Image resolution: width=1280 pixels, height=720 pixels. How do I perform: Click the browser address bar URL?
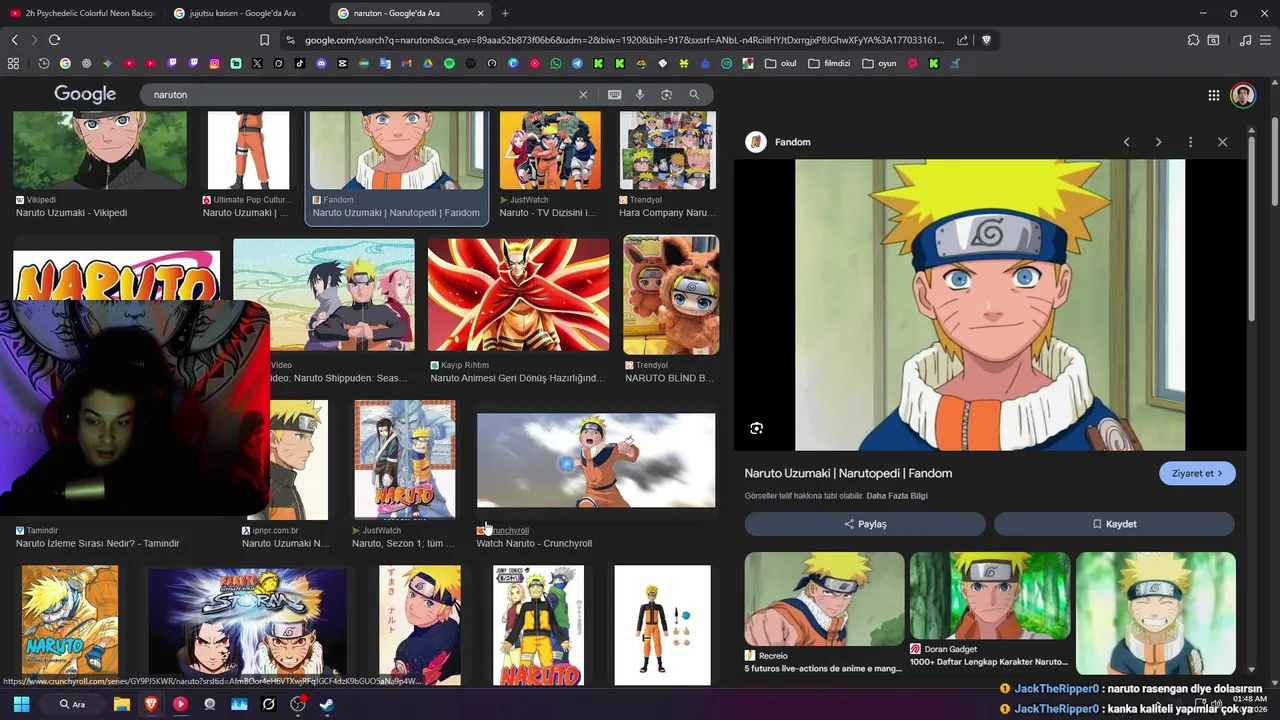pyautogui.click(x=624, y=40)
